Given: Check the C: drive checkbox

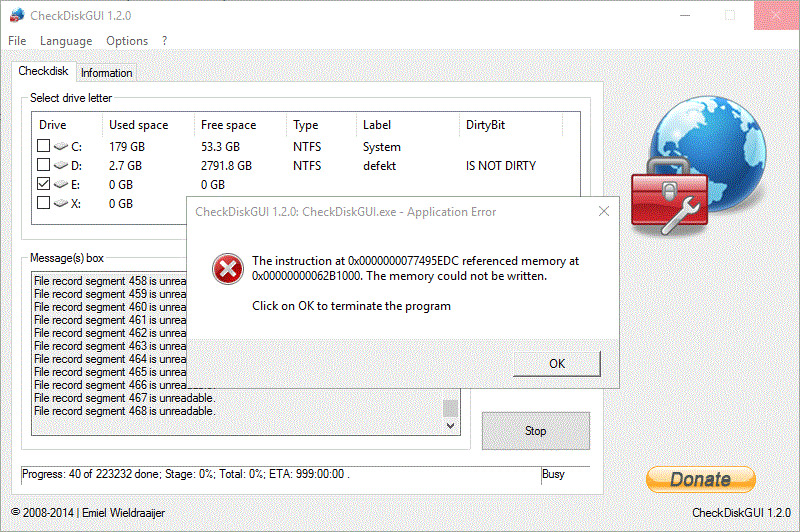Looking at the screenshot, I should pyautogui.click(x=43, y=146).
